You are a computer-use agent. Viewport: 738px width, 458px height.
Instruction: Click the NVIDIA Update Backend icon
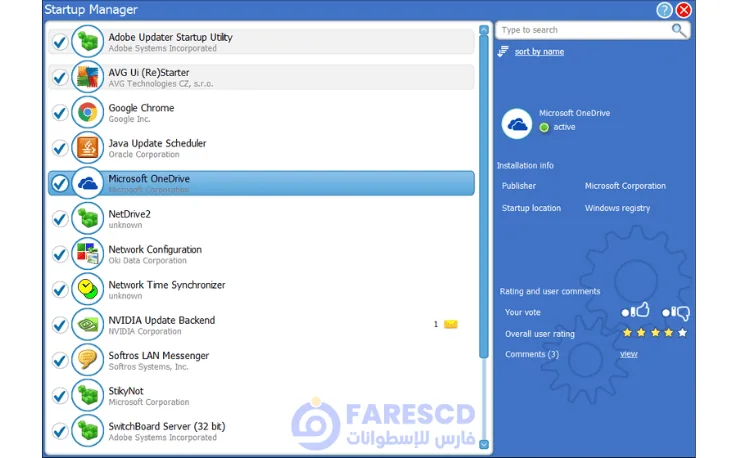pyautogui.click(x=88, y=324)
